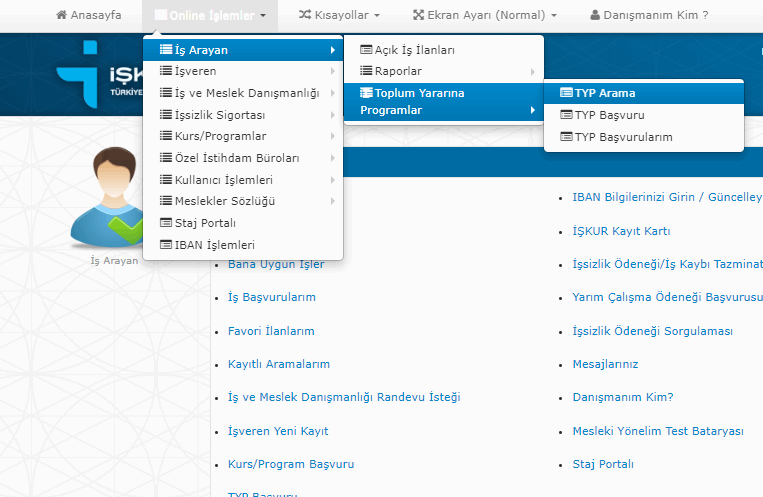Screen dimensions: 763x497
Task: Open the İşsizlik Ödeneği Sorgulaması link
Action: click(652, 331)
